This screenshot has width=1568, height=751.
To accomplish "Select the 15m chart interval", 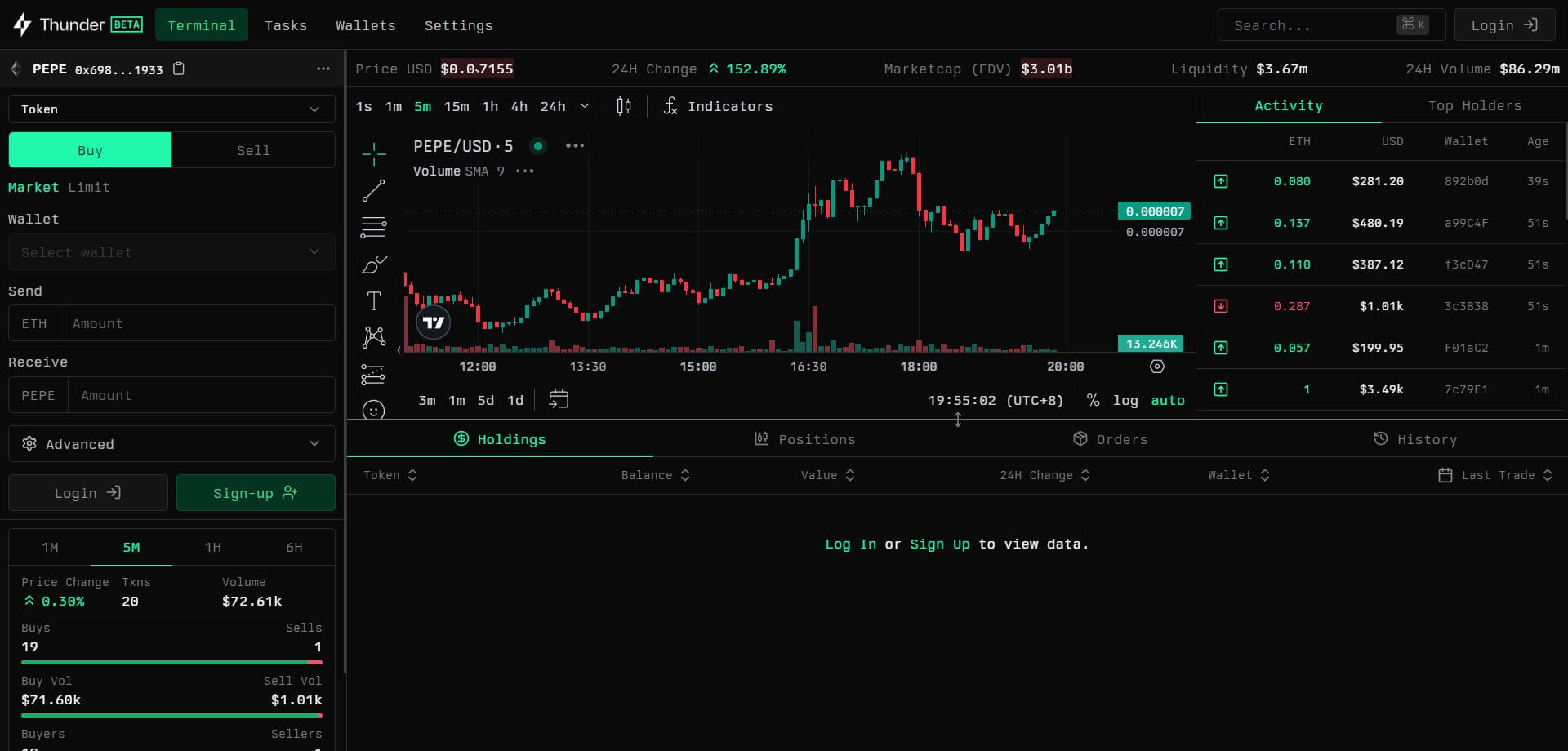I will click(x=457, y=106).
